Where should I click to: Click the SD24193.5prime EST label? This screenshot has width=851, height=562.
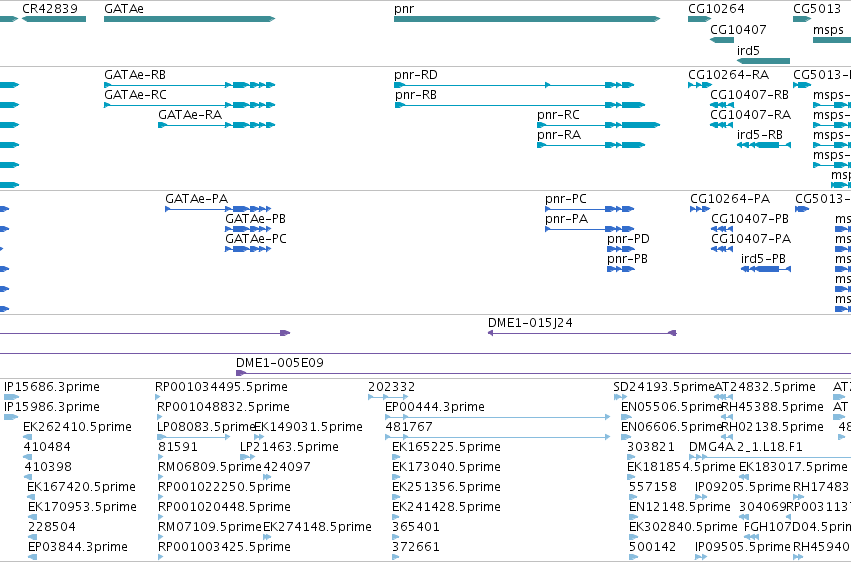coord(664,387)
